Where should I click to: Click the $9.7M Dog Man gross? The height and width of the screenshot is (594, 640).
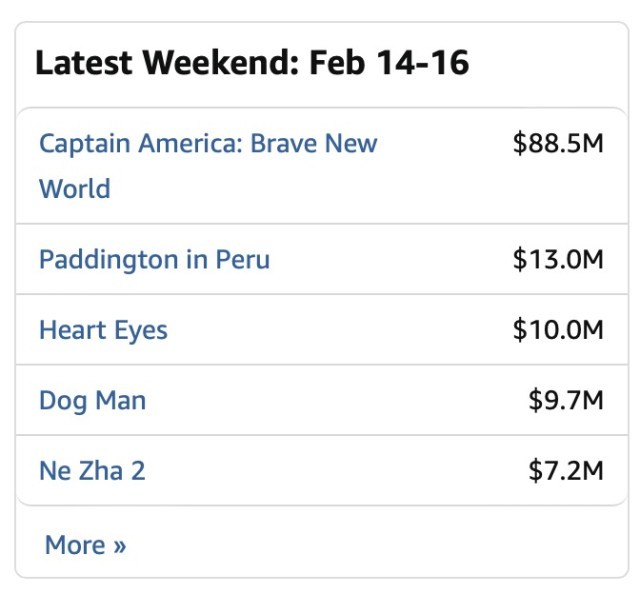pyautogui.click(x=566, y=401)
